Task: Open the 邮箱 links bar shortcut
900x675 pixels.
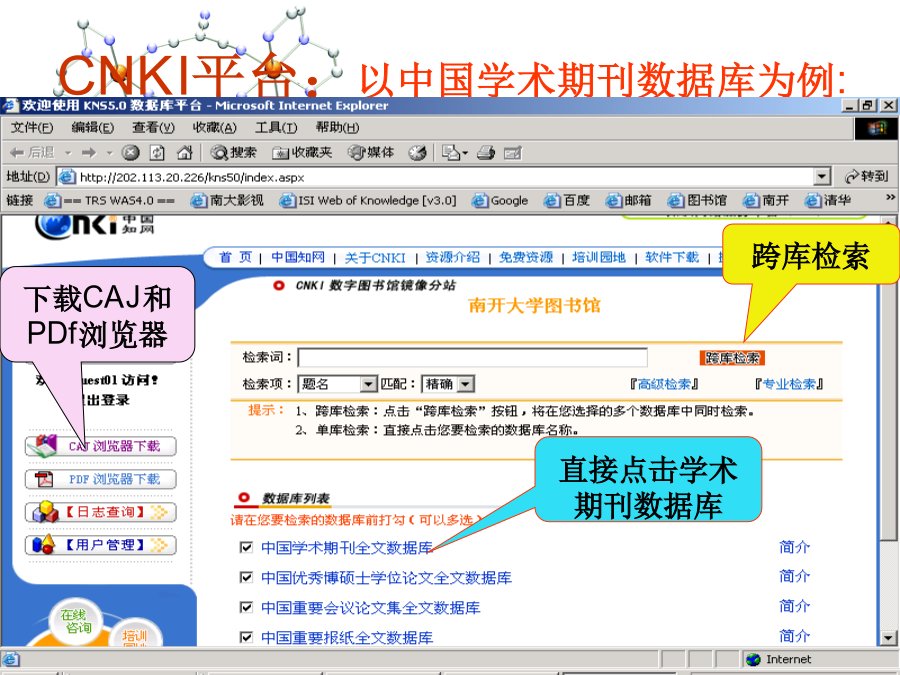Action: pos(629,200)
